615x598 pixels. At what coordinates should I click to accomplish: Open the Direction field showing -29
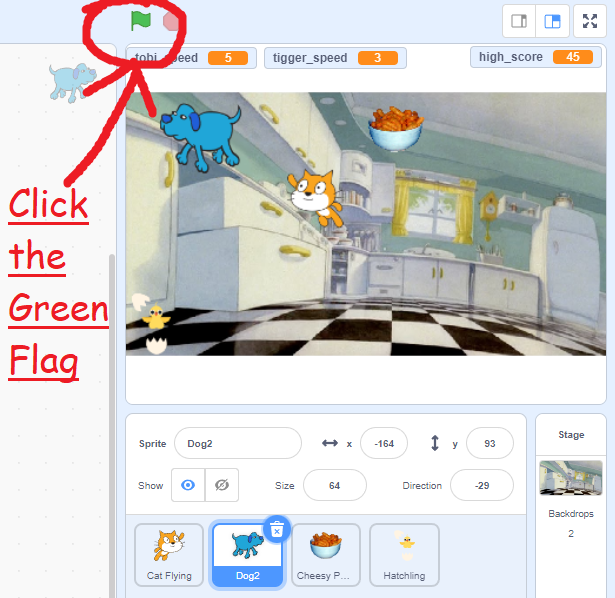[x=481, y=485]
